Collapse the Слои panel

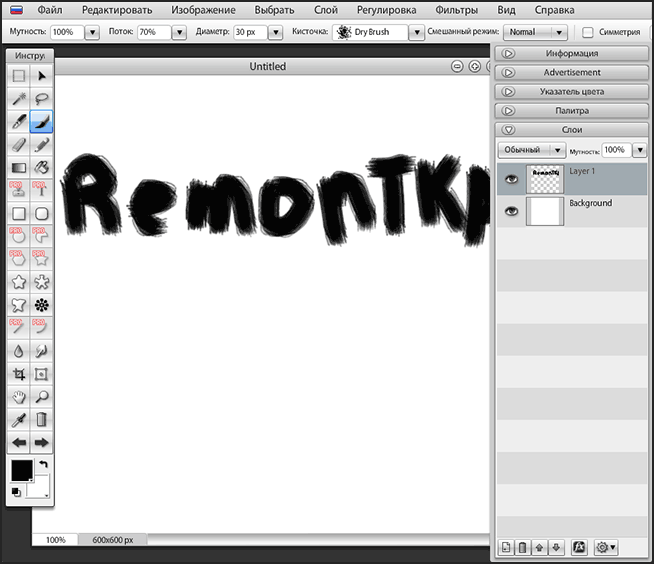pyautogui.click(x=571, y=130)
